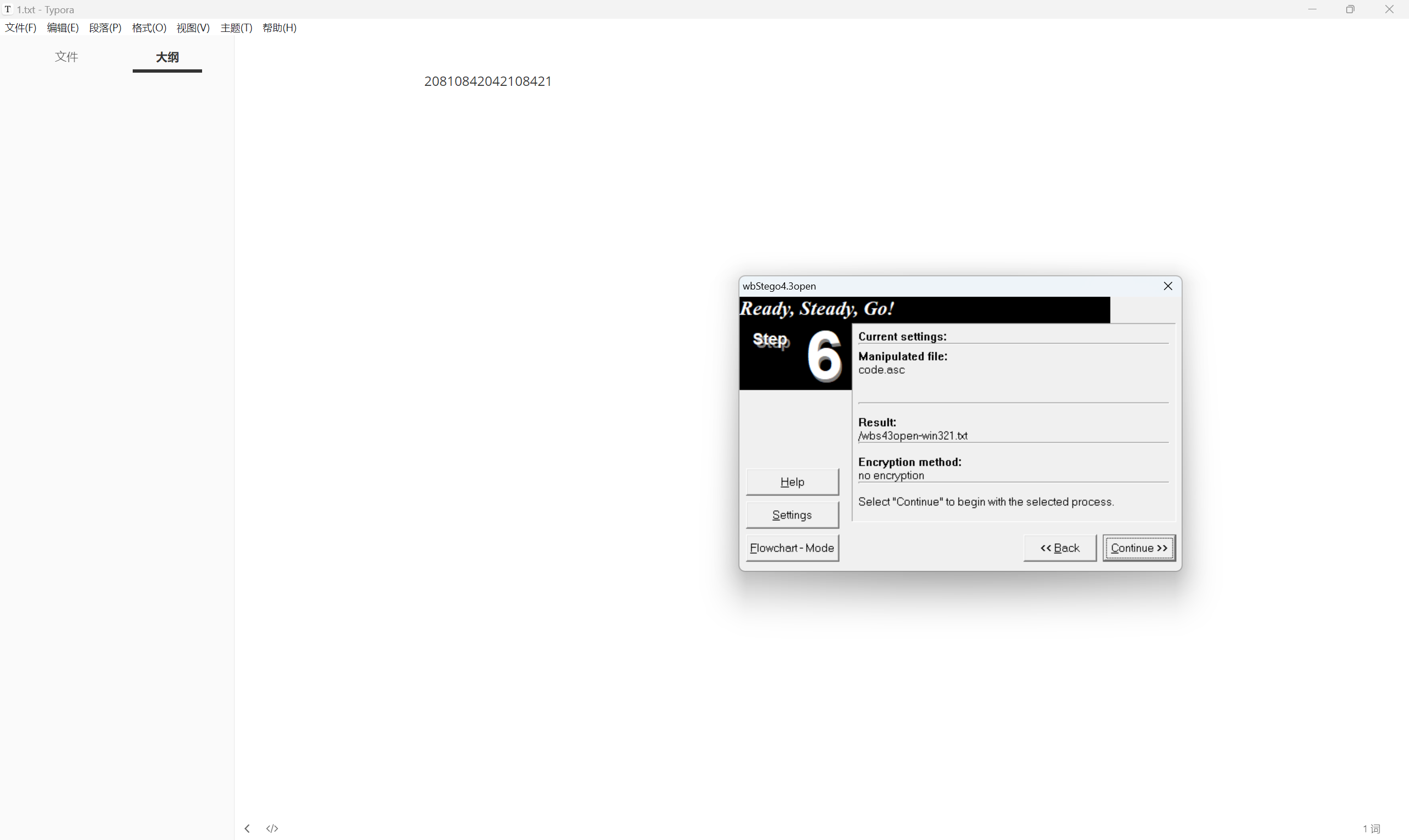Click the code.asc manipulated file value
Viewport: 1409px width, 840px height.
[882, 369]
